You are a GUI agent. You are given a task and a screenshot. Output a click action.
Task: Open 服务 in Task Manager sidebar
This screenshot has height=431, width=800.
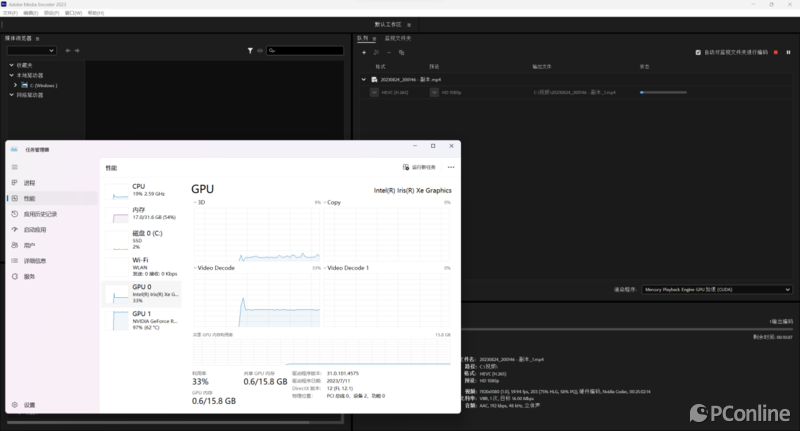(x=52, y=276)
